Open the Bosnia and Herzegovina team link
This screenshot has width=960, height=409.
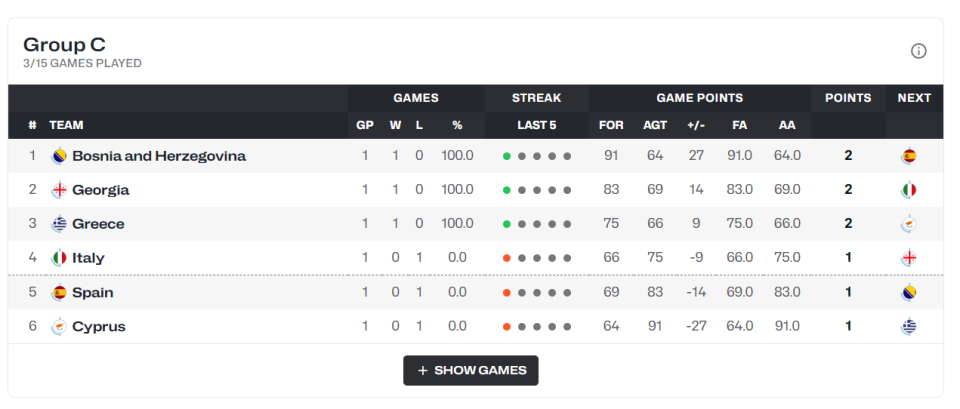coord(158,156)
